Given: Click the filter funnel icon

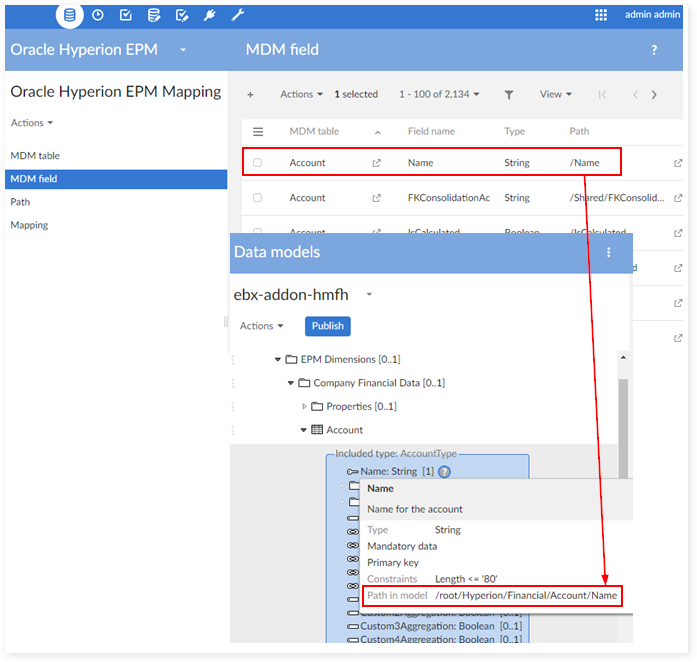Looking at the screenshot, I should pos(509,95).
